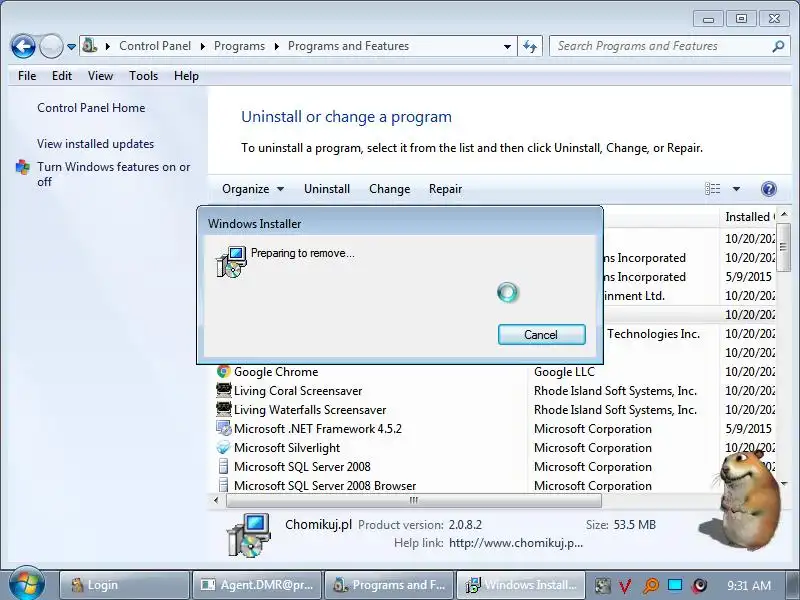Click the Chomikuj help link URL
The width and height of the screenshot is (800, 600).
516,543
